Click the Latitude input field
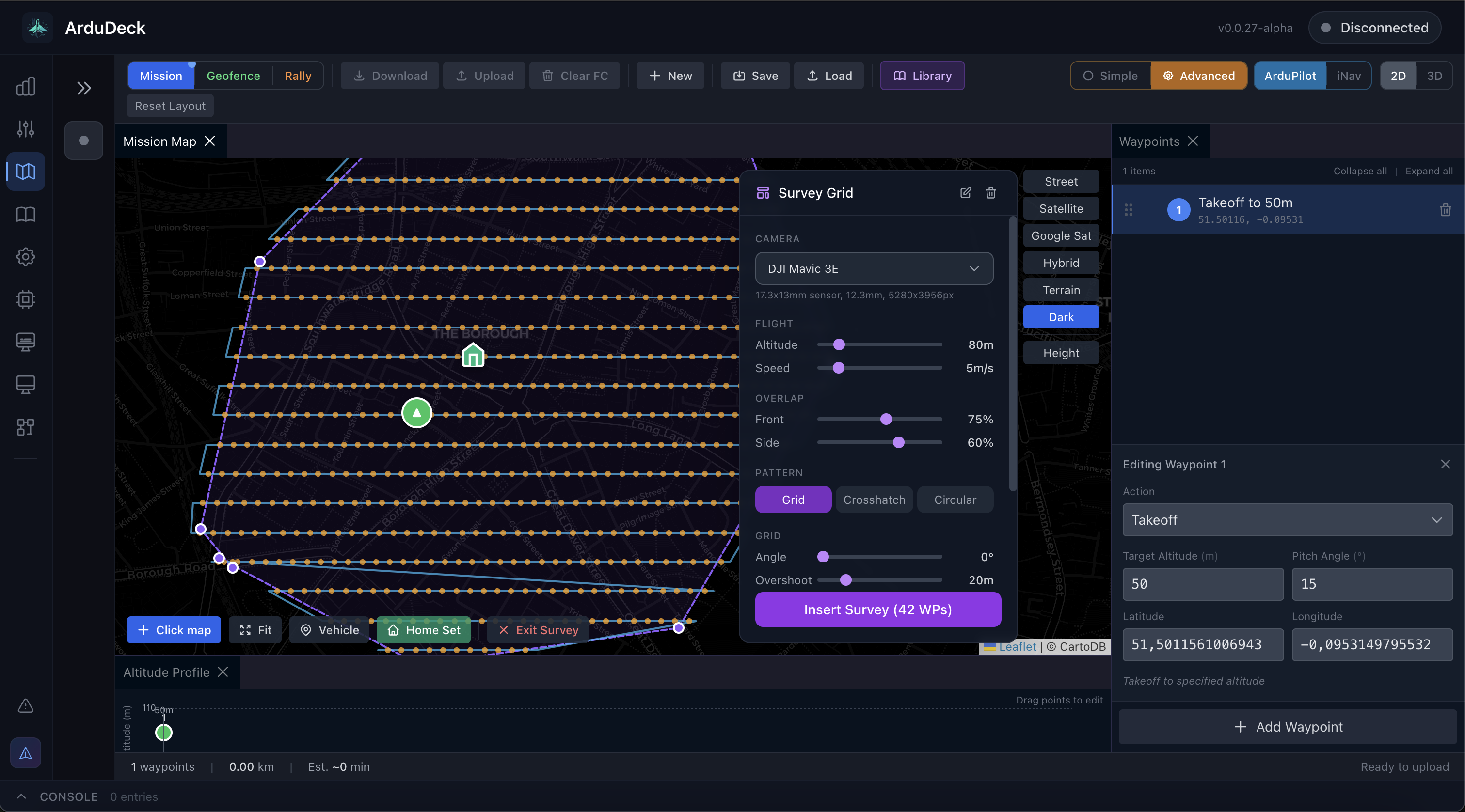The height and width of the screenshot is (812, 1465). [x=1203, y=644]
